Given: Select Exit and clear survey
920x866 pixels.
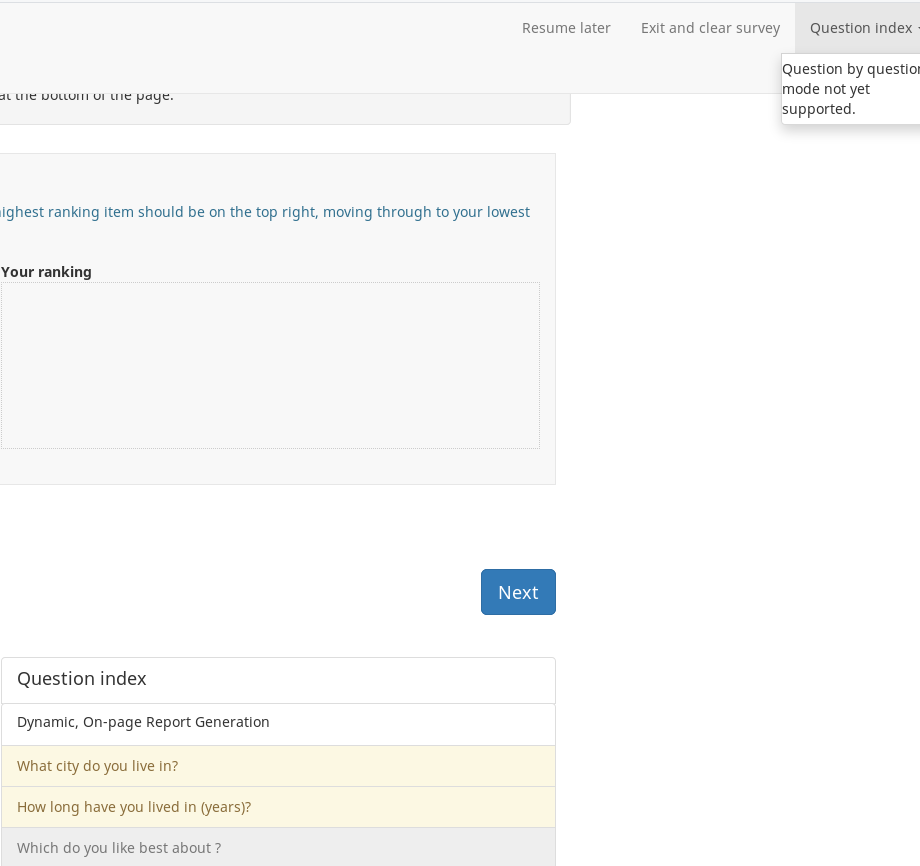Looking at the screenshot, I should 710,28.
